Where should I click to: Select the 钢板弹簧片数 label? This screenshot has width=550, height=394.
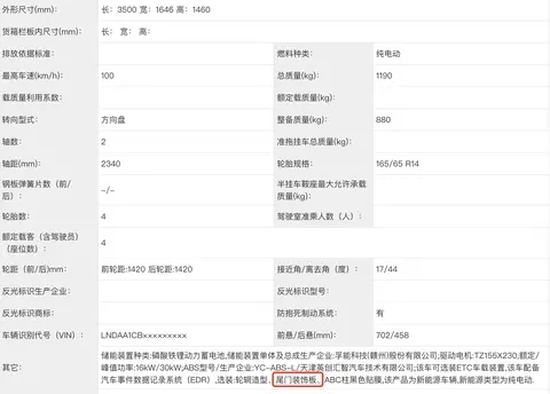(x=36, y=190)
